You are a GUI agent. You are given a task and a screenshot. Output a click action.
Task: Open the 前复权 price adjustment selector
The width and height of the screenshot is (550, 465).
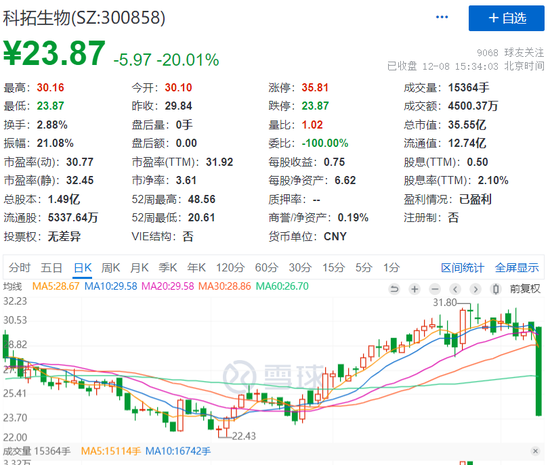[x=525, y=289]
